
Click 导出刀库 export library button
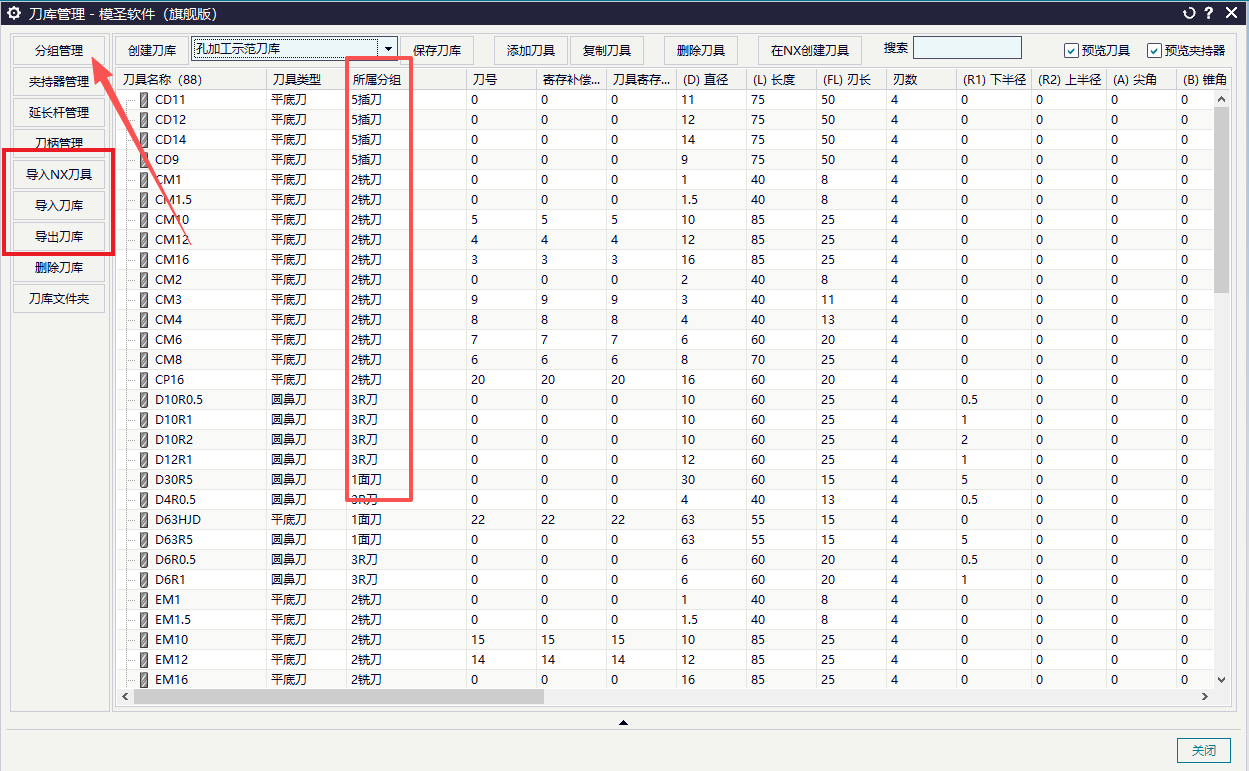[59, 237]
